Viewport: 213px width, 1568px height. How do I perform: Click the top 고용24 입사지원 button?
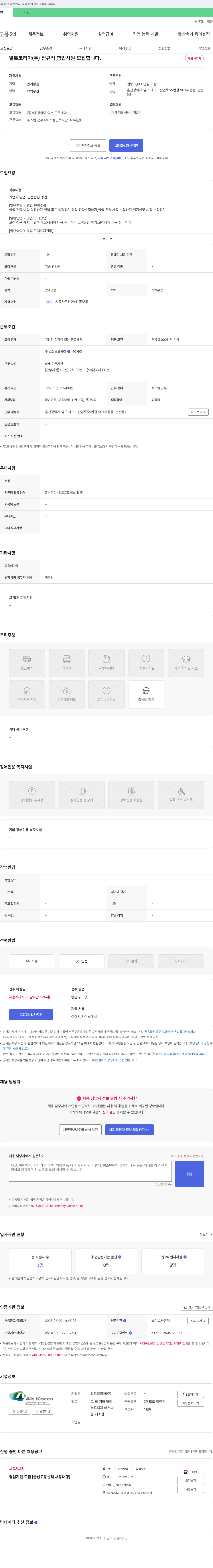click(127, 146)
